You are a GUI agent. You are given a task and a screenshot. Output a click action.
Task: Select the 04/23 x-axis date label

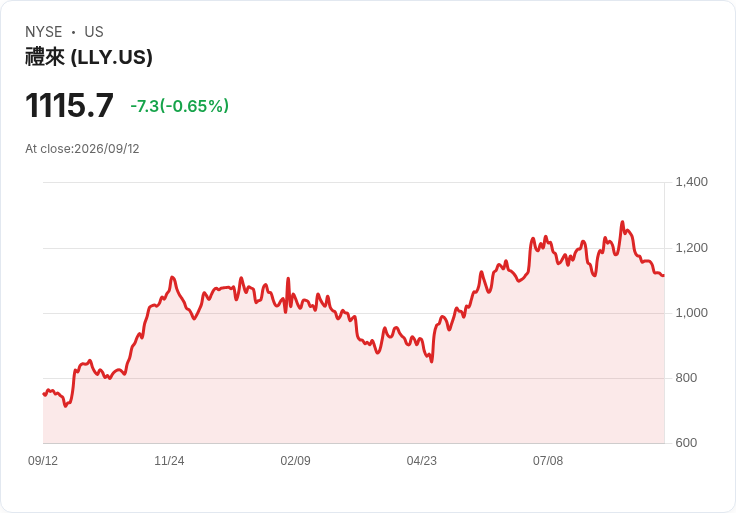[422, 461]
